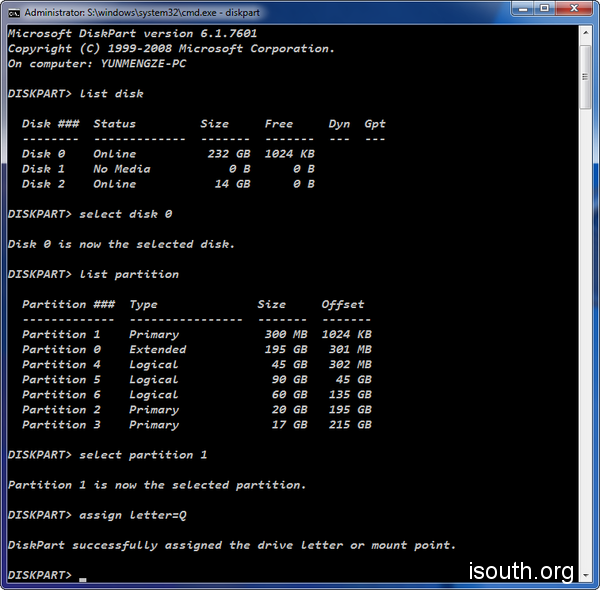Viewport: 600px width, 590px height.
Task: Click the Partition 0 Extended row
Action: [196, 349]
